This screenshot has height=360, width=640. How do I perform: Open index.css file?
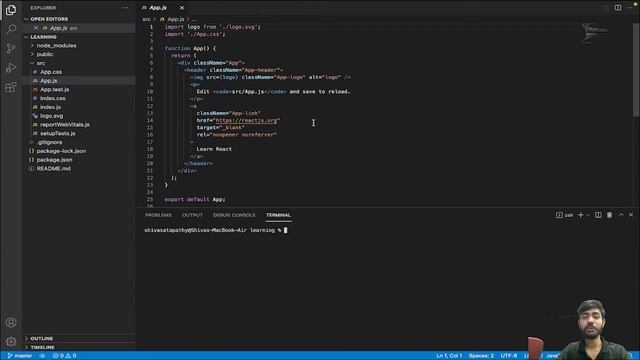coord(53,98)
